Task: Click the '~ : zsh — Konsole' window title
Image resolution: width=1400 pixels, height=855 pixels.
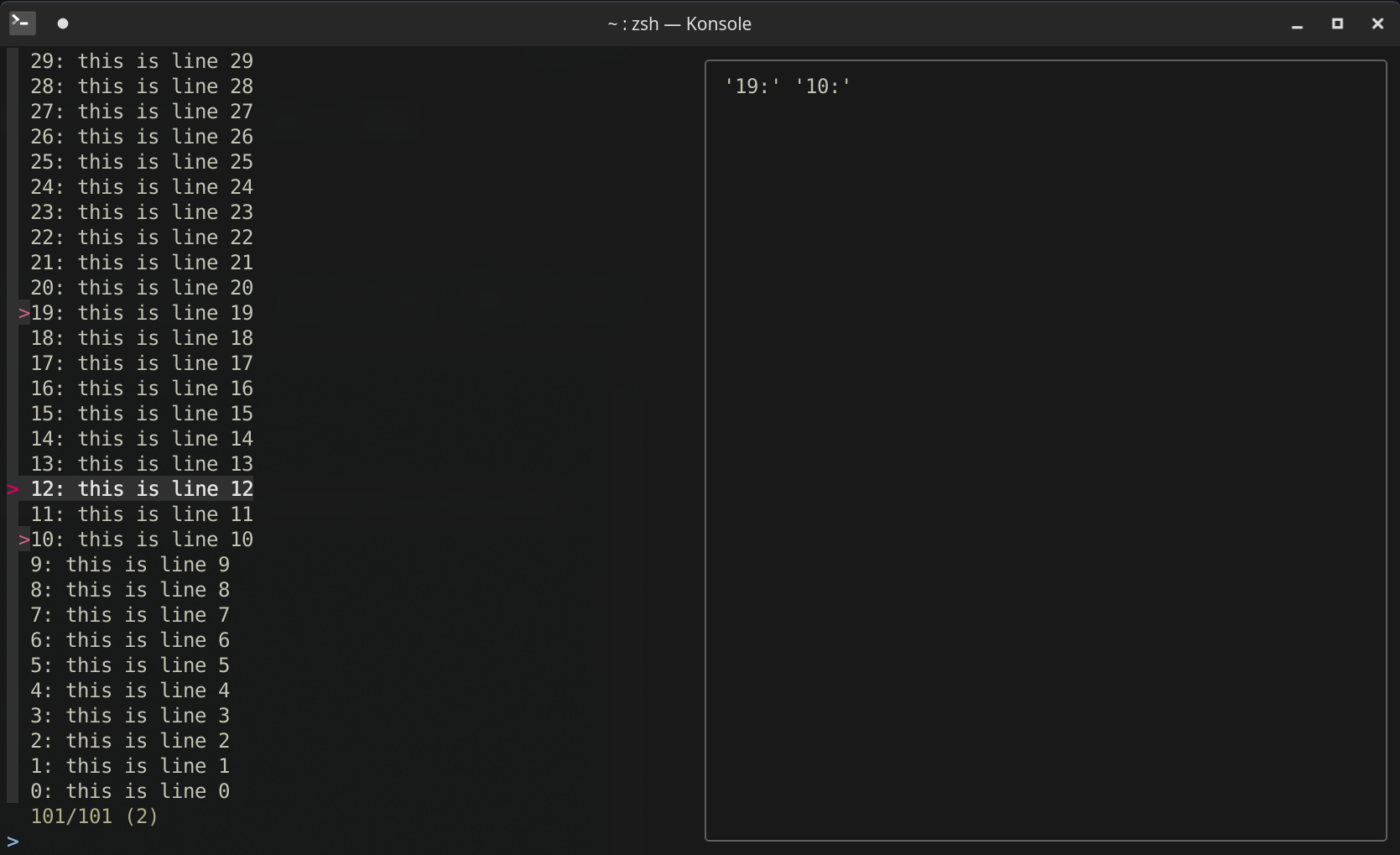Action: pos(679,23)
